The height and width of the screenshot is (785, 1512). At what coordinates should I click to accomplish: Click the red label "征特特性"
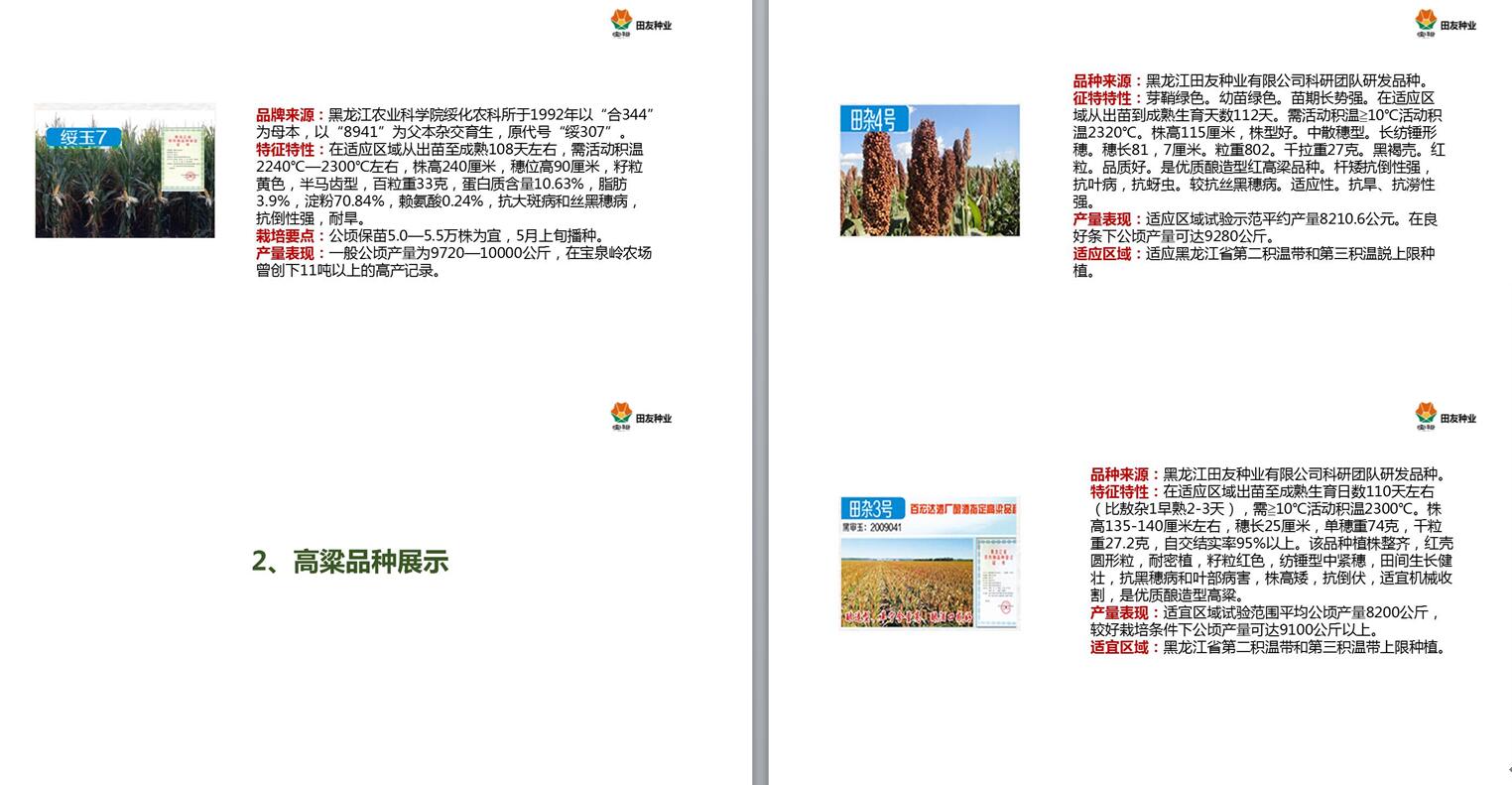(1104, 98)
